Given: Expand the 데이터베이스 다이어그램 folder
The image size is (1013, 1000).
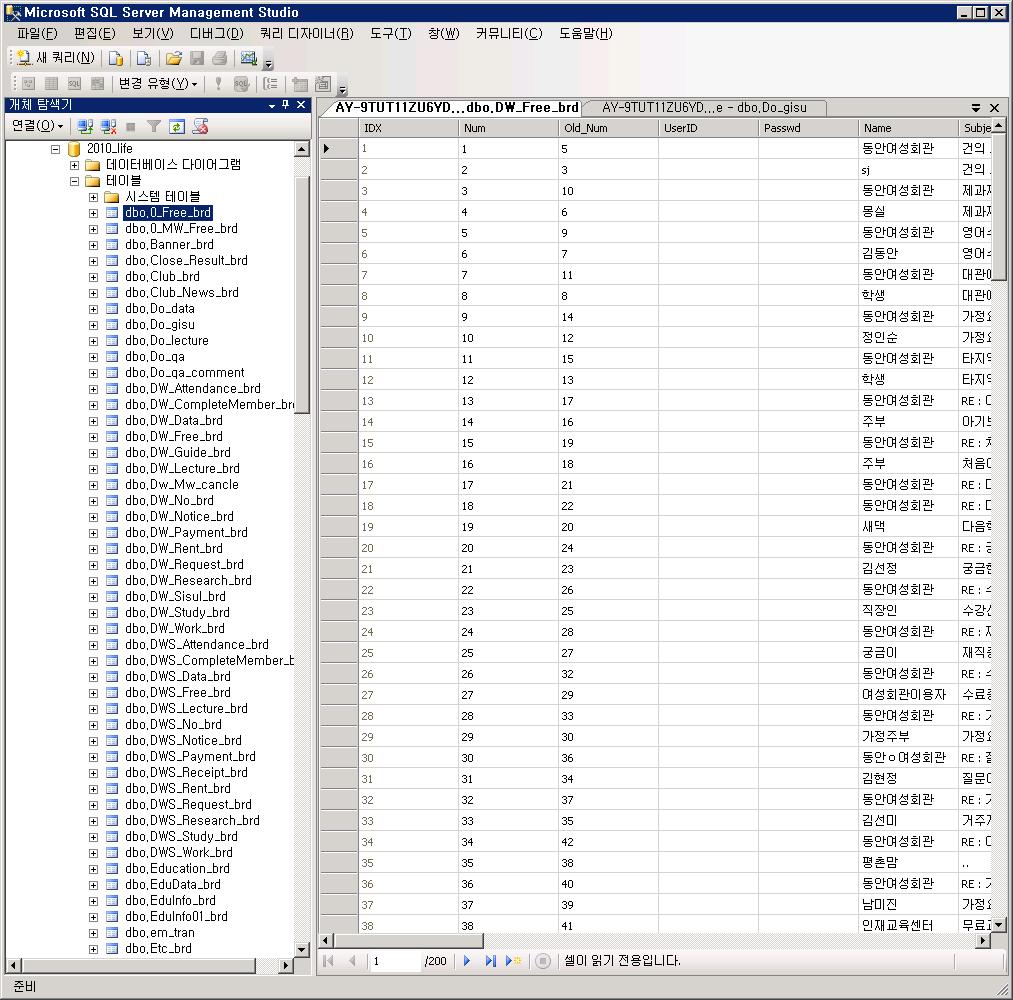Looking at the screenshot, I should click(x=74, y=165).
